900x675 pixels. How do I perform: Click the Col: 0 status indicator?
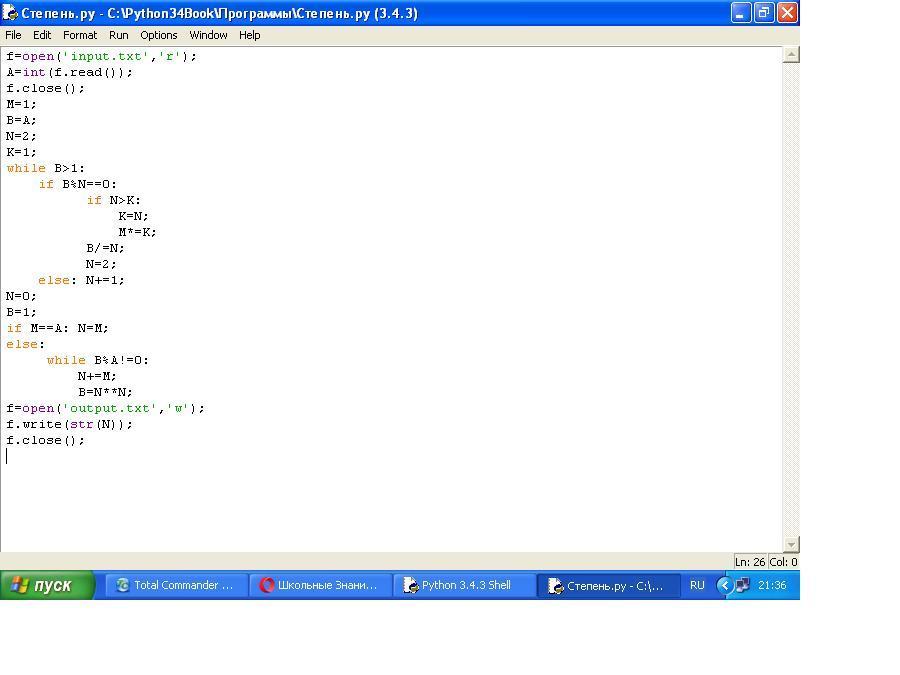pyautogui.click(x=783, y=562)
